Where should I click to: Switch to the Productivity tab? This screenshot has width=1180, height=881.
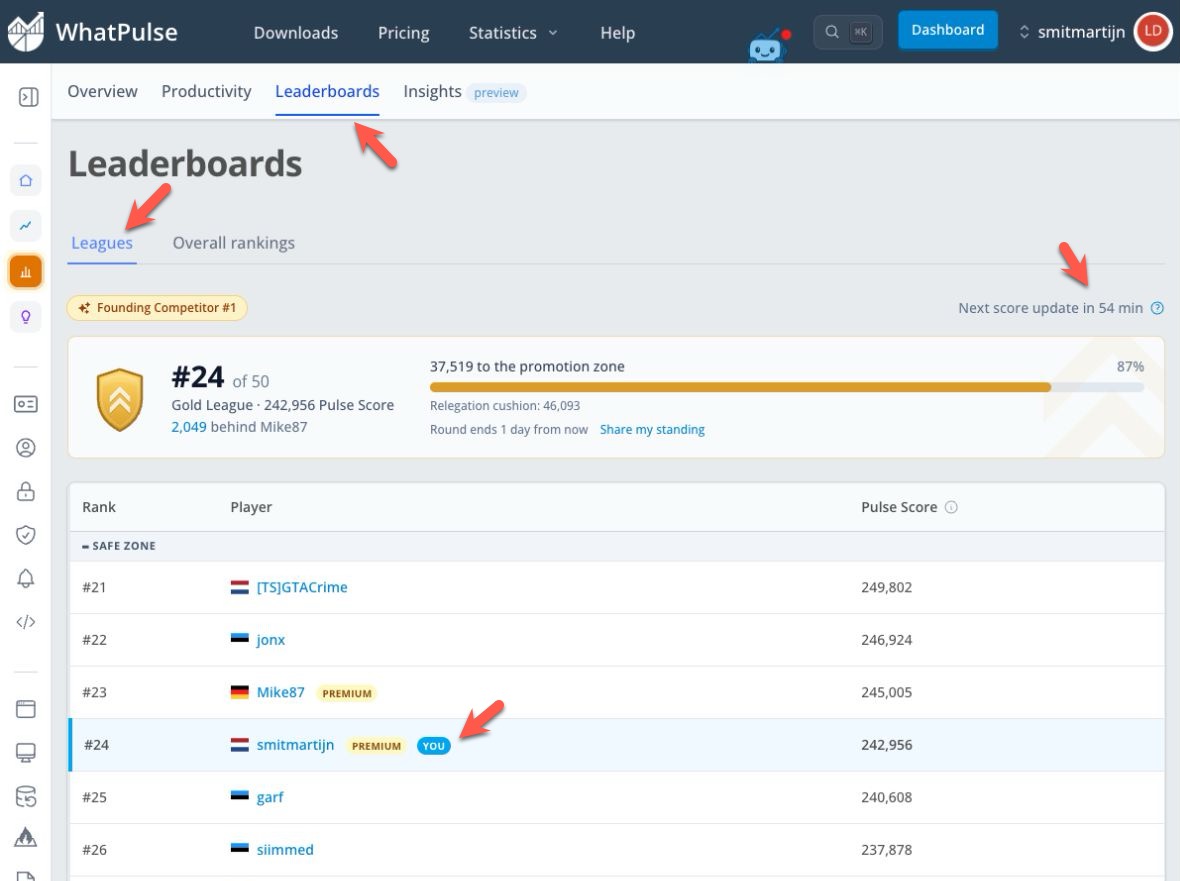point(206,91)
